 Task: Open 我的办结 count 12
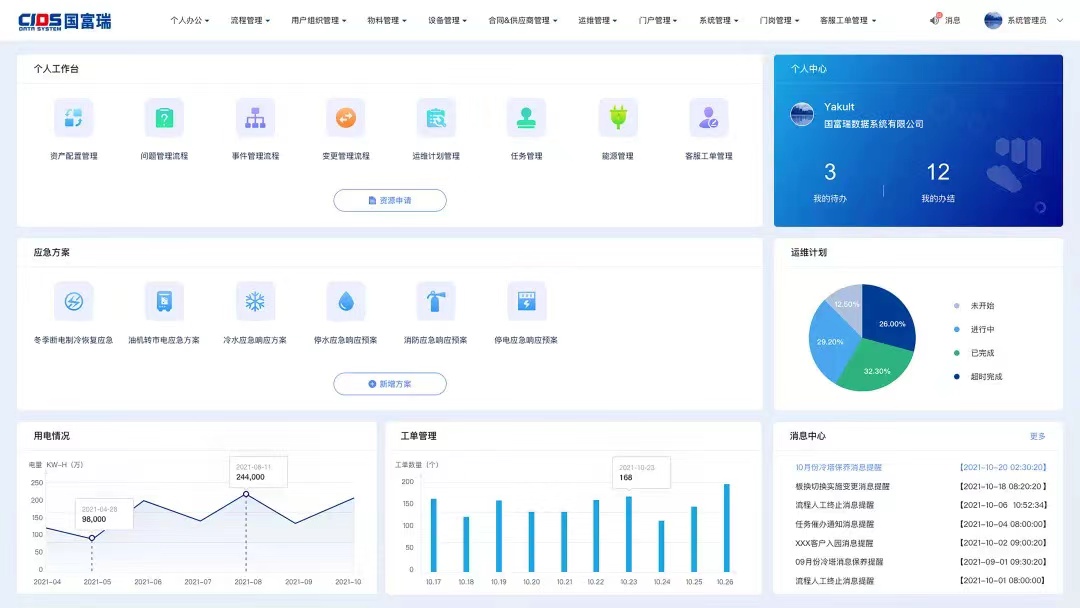point(938,171)
